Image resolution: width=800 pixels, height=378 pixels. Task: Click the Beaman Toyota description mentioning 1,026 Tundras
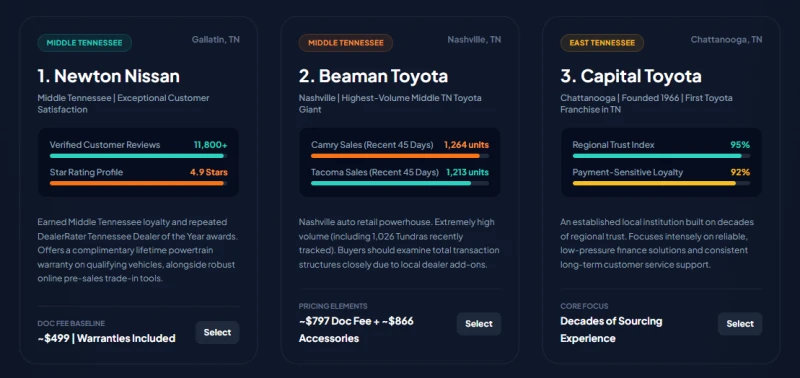399,243
